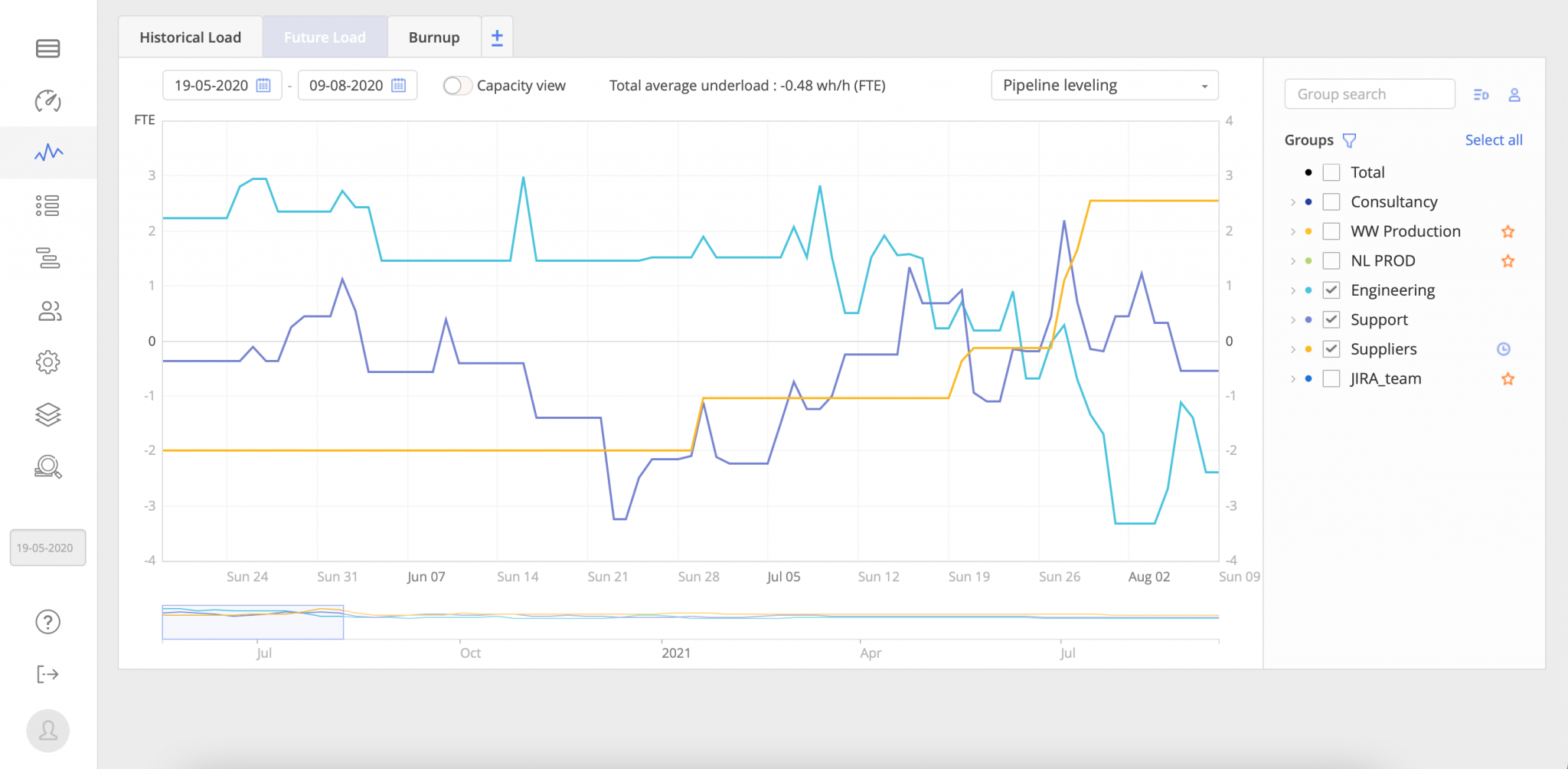Viewport: 1568px width, 769px height.
Task: Expand the JIRA_team group chevron
Action: 1292,379
